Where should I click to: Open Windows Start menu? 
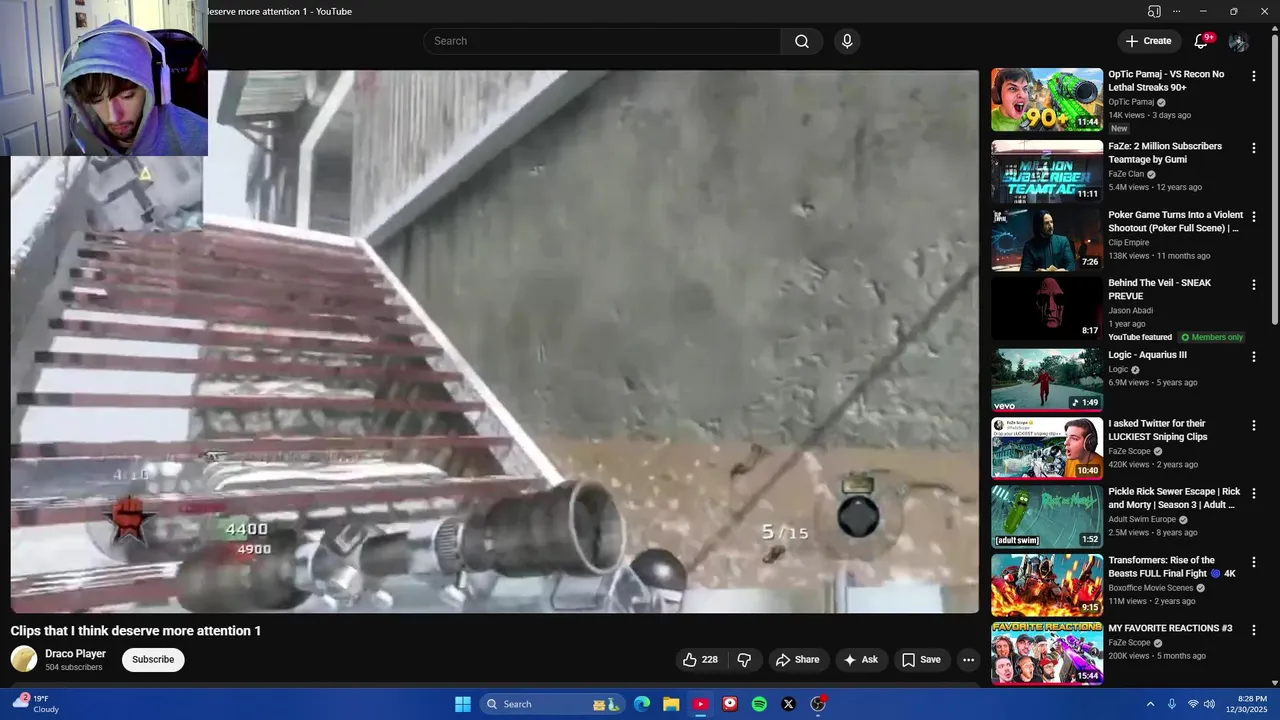pos(463,704)
